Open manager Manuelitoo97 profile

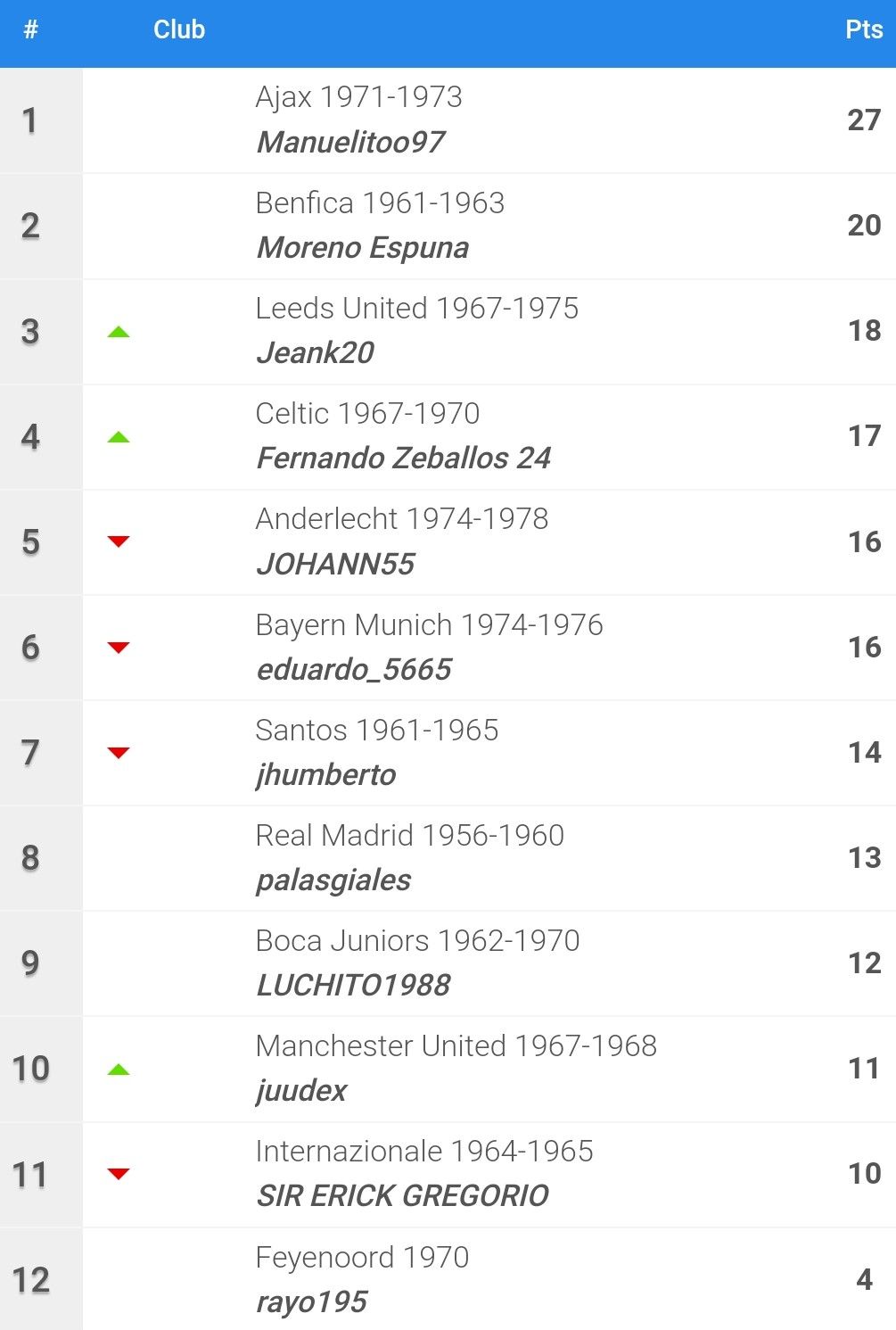coord(350,142)
